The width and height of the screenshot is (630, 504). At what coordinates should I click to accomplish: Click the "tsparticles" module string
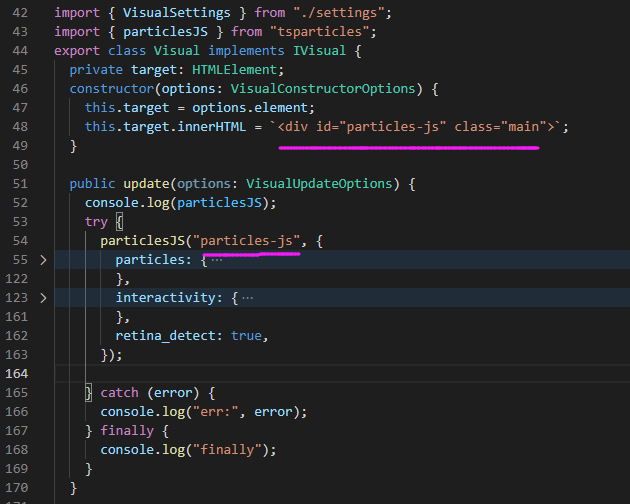coord(320,31)
